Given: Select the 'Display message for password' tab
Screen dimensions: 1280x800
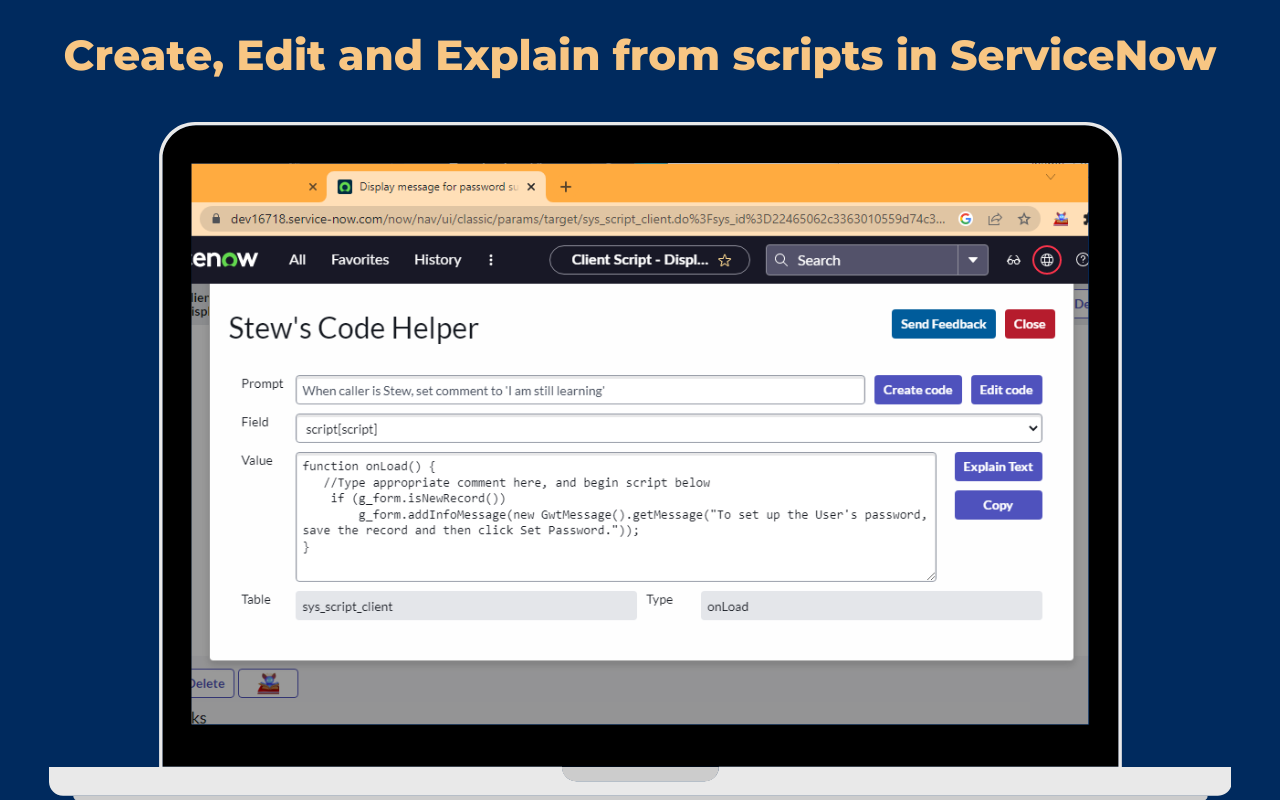Looking at the screenshot, I should (x=436, y=187).
